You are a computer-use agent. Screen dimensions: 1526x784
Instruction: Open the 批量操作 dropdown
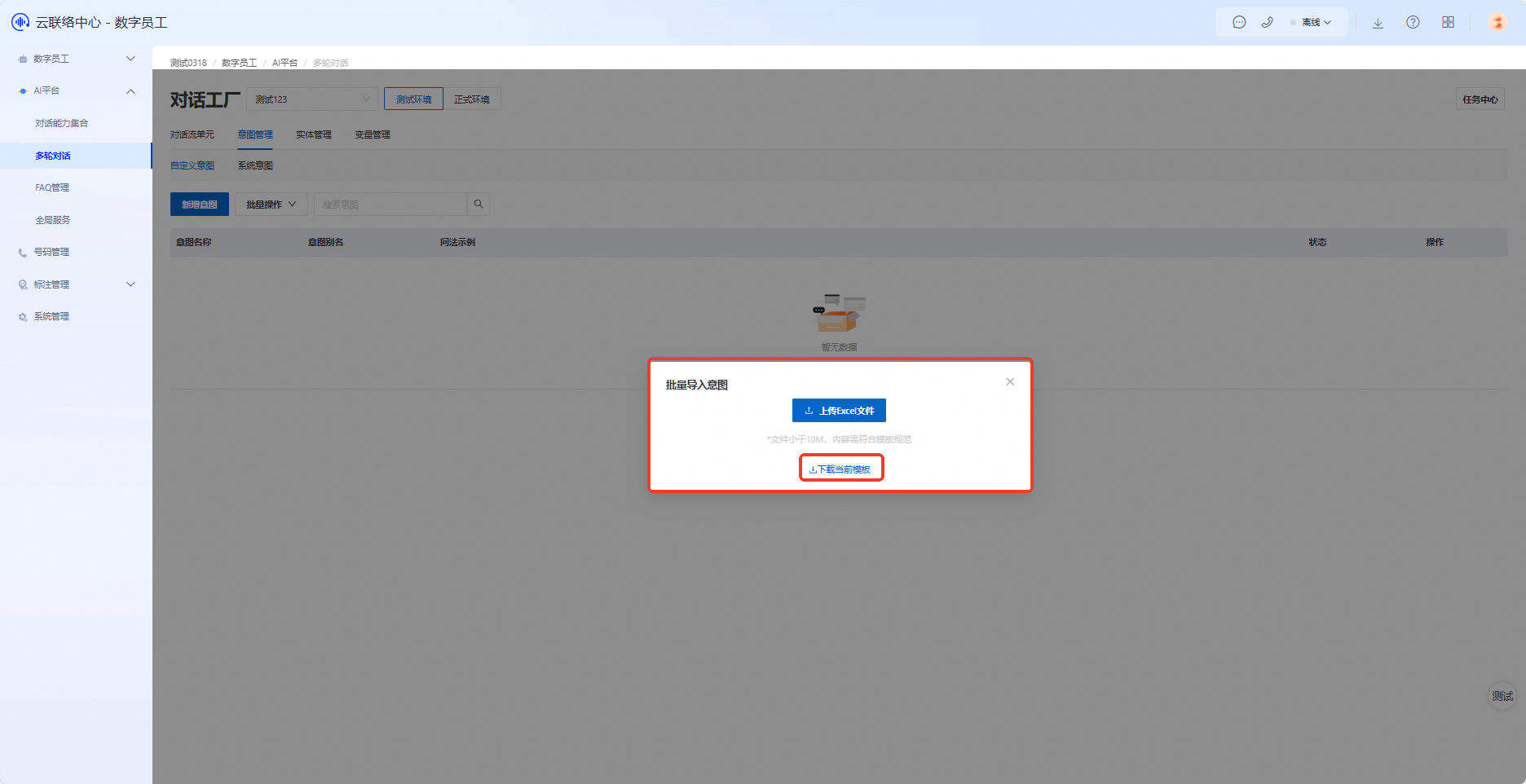pos(271,205)
